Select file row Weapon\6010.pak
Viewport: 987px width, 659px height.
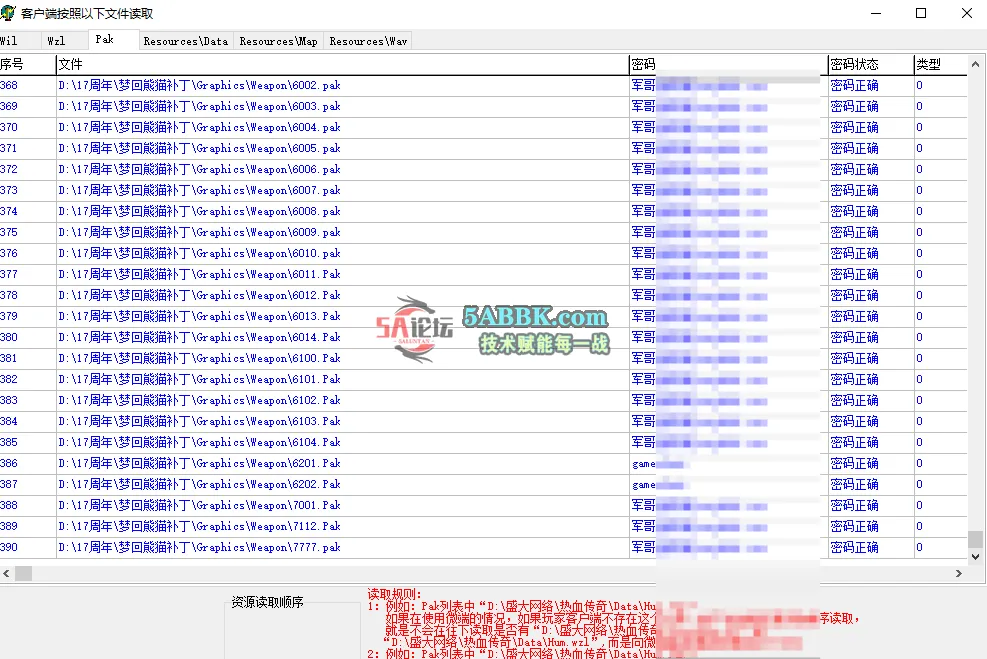coord(483,253)
